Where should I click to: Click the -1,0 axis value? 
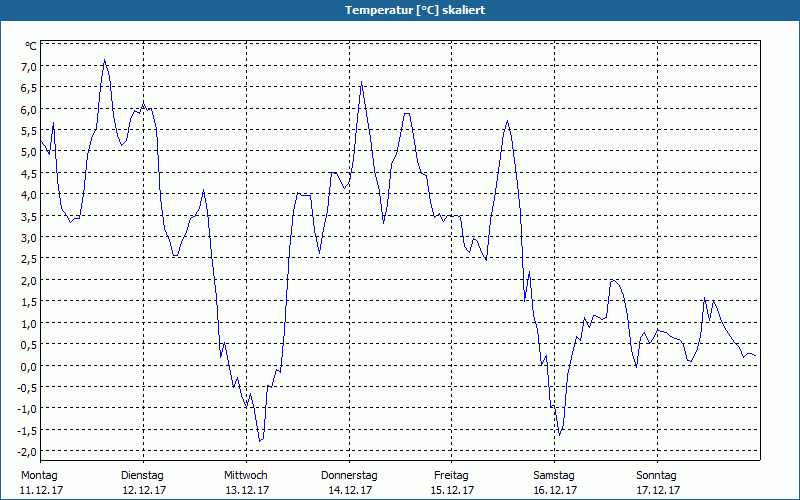coord(28,409)
